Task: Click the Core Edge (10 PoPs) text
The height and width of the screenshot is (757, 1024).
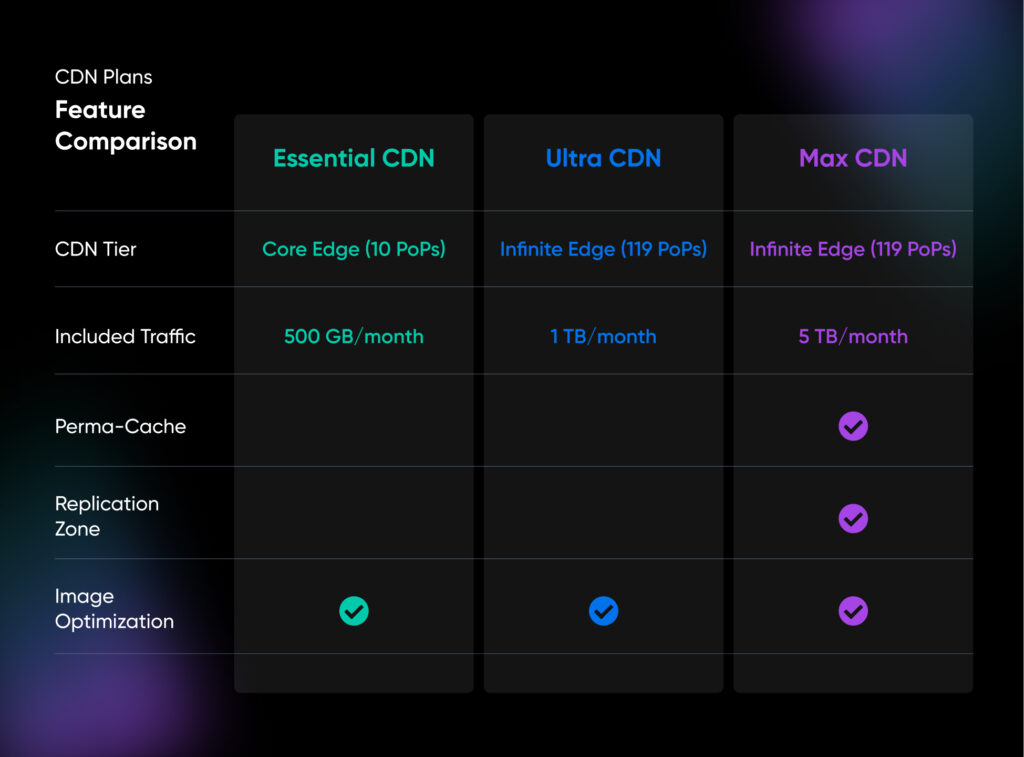Action: point(354,249)
